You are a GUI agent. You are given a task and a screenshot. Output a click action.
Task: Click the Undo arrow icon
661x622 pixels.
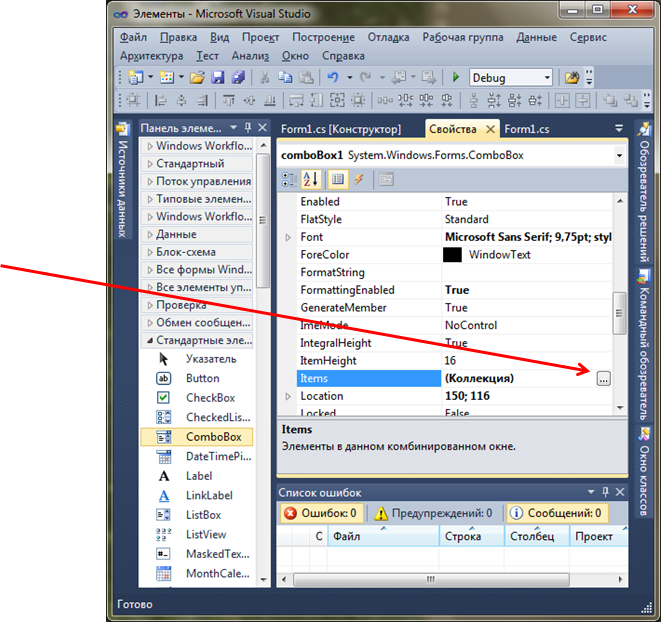coord(333,78)
